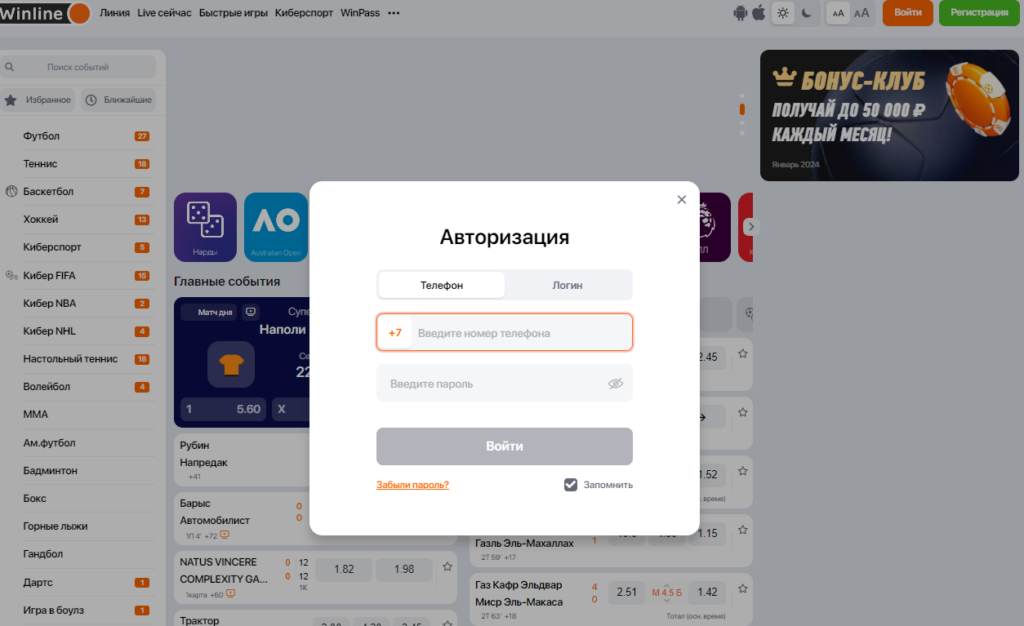Favorite the match with 1.15 odds
Image resolution: width=1024 pixels, height=626 pixels.
[743, 530]
